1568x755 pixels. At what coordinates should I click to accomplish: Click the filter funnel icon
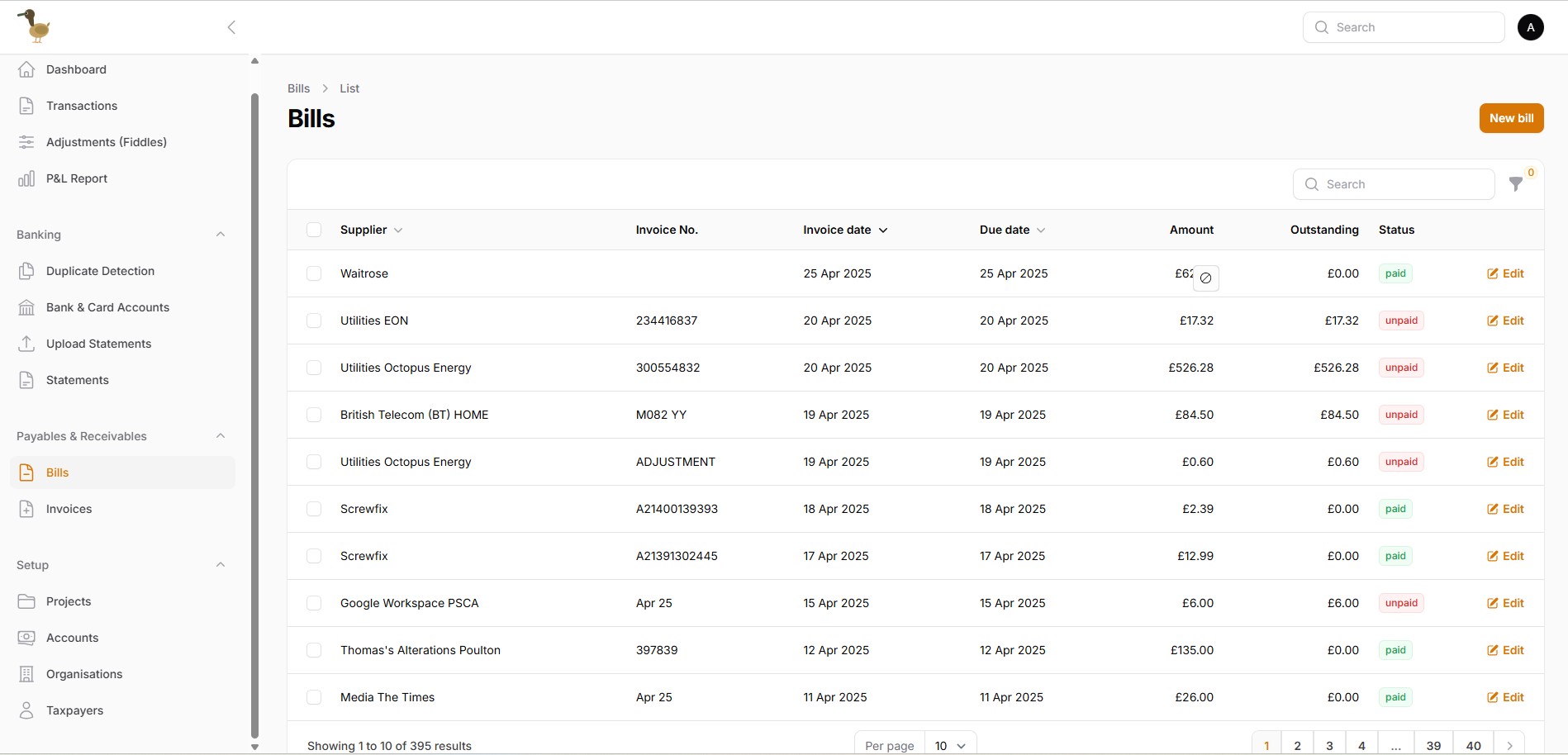tap(1516, 184)
